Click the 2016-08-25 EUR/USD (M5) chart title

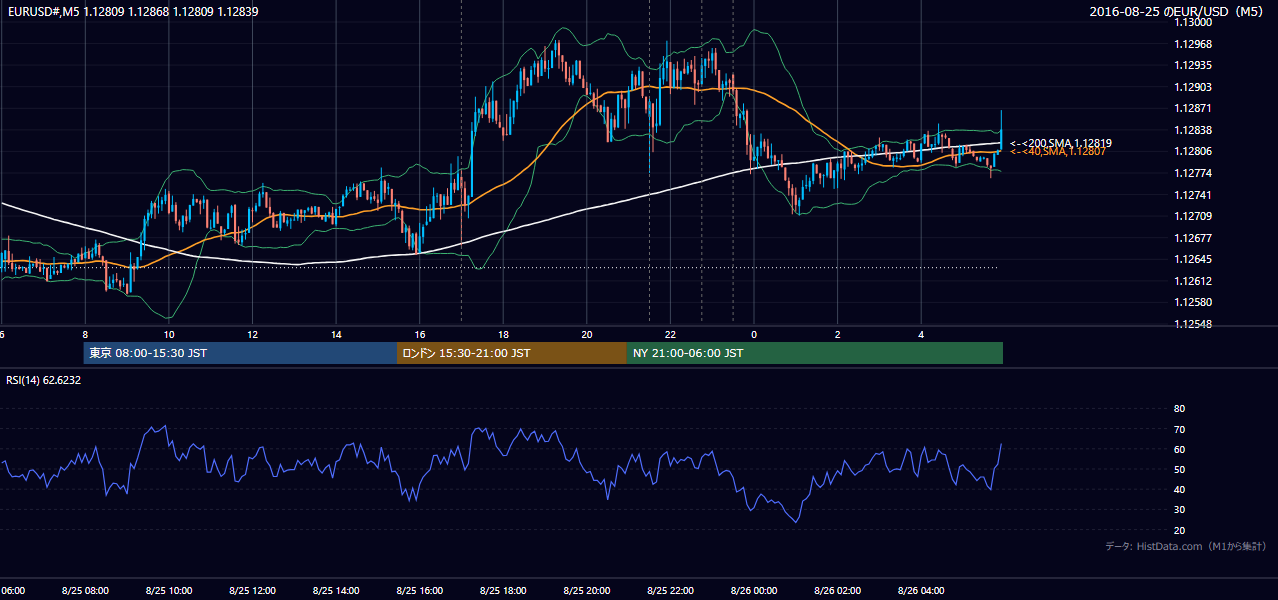1178,12
